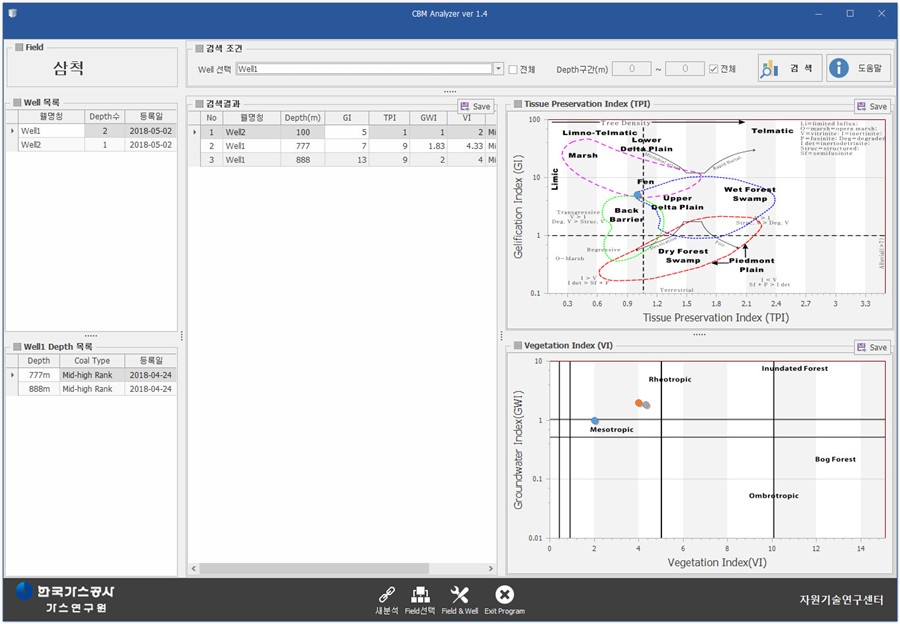Click the blue data point near Mesotropic
The width and height of the screenshot is (900, 624).
595,421
